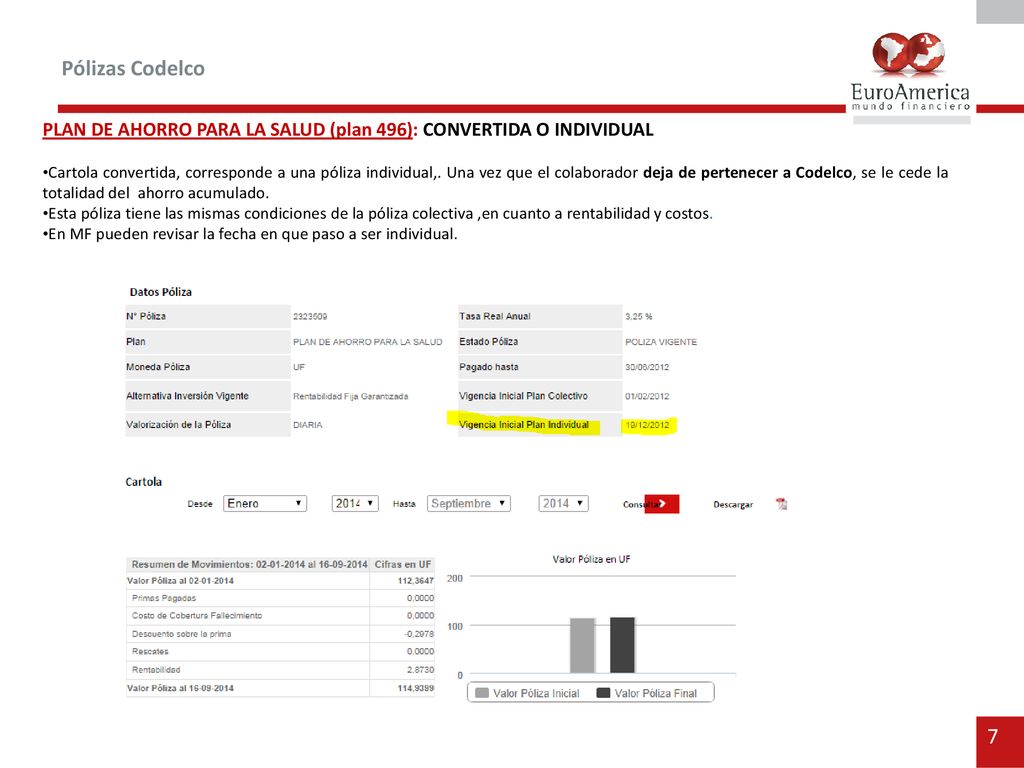Click the Estado Póliza label
This screenshot has height=768, width=1024.
click(488, 342)
